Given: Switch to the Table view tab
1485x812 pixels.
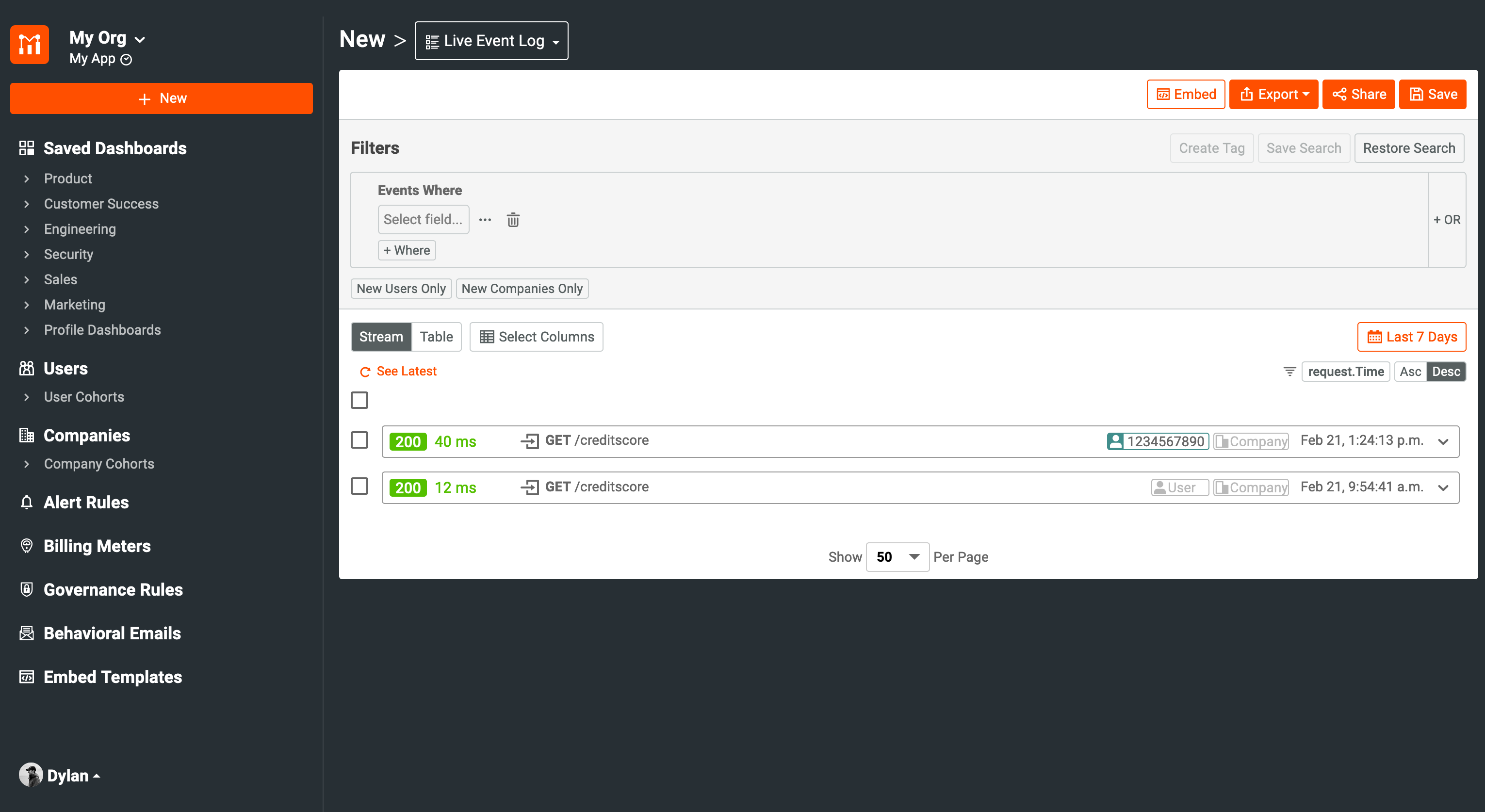Looking at the screenshot, I should [436, 337].
